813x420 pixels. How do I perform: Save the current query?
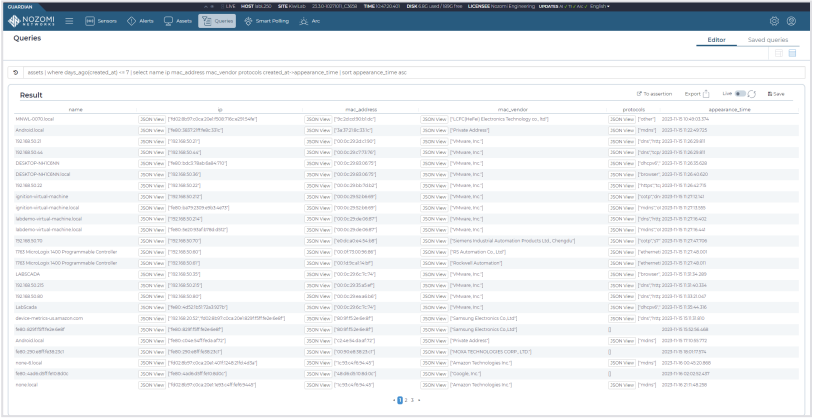click(x=774, y=93)
